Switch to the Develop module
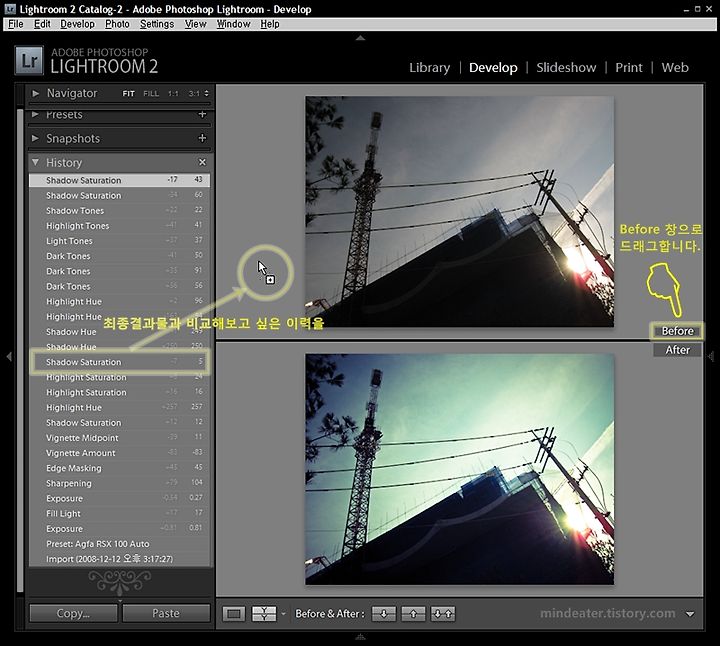Image resolution: width=720 pixels, height=646 pixels. point(493,67)
